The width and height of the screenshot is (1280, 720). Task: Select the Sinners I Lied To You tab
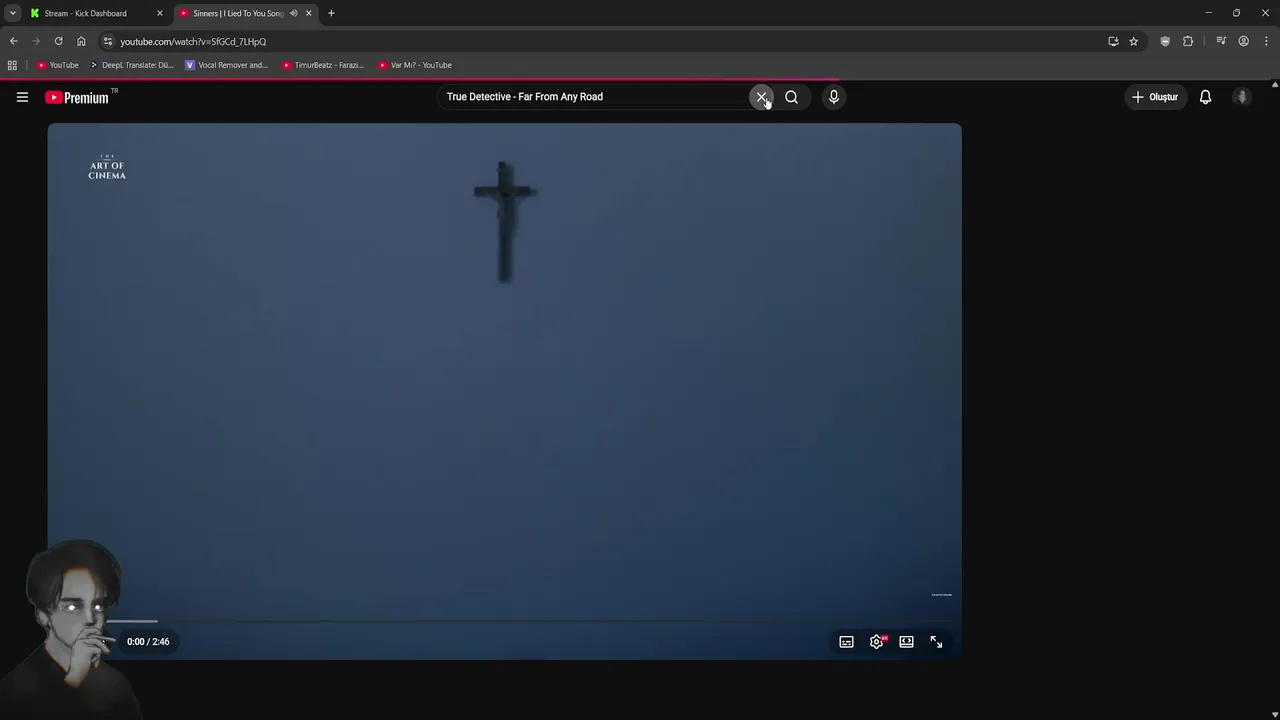[238, 13]
